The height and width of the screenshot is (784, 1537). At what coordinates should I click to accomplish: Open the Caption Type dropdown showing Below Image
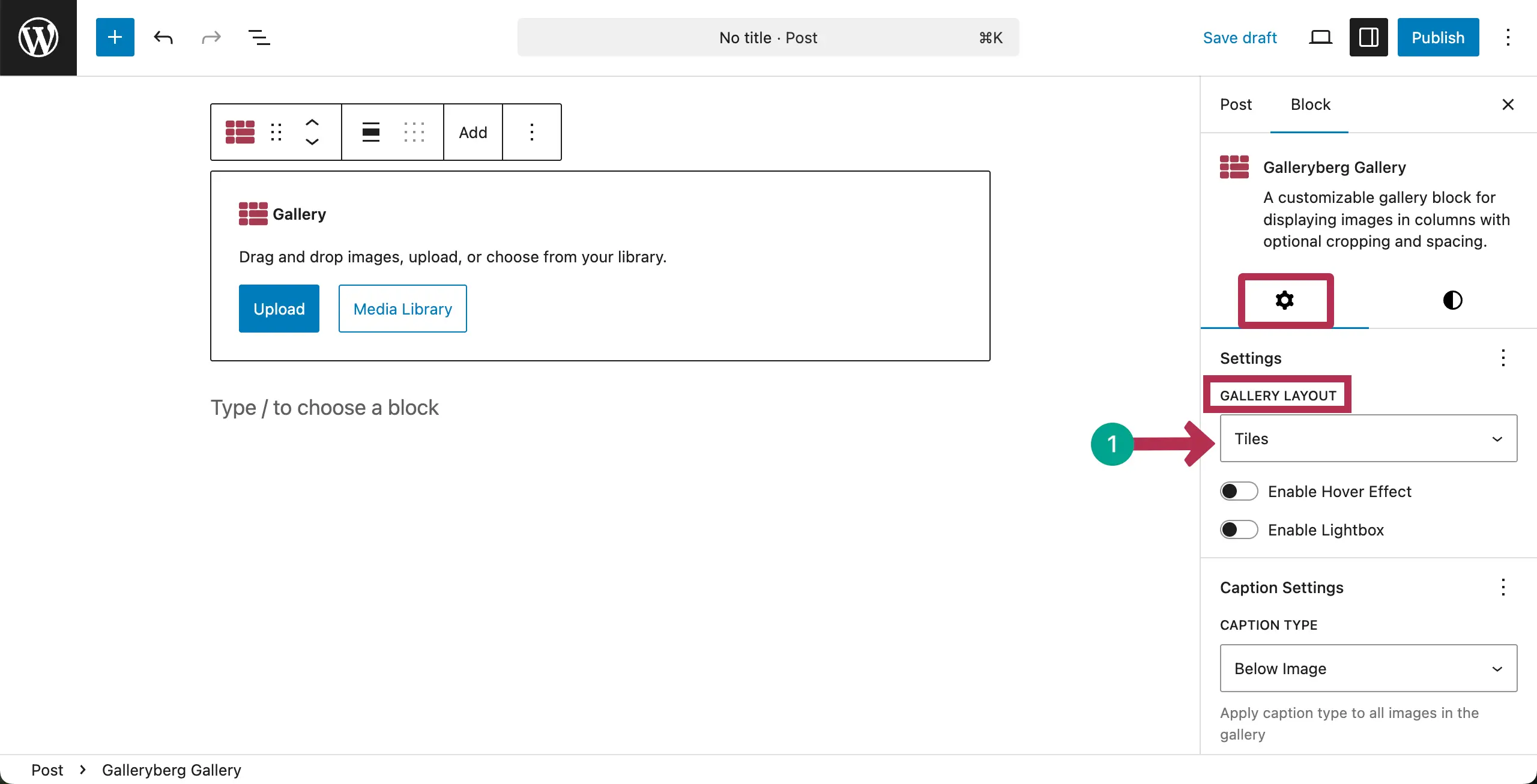pyautogui.click(x=1368, y=668)
